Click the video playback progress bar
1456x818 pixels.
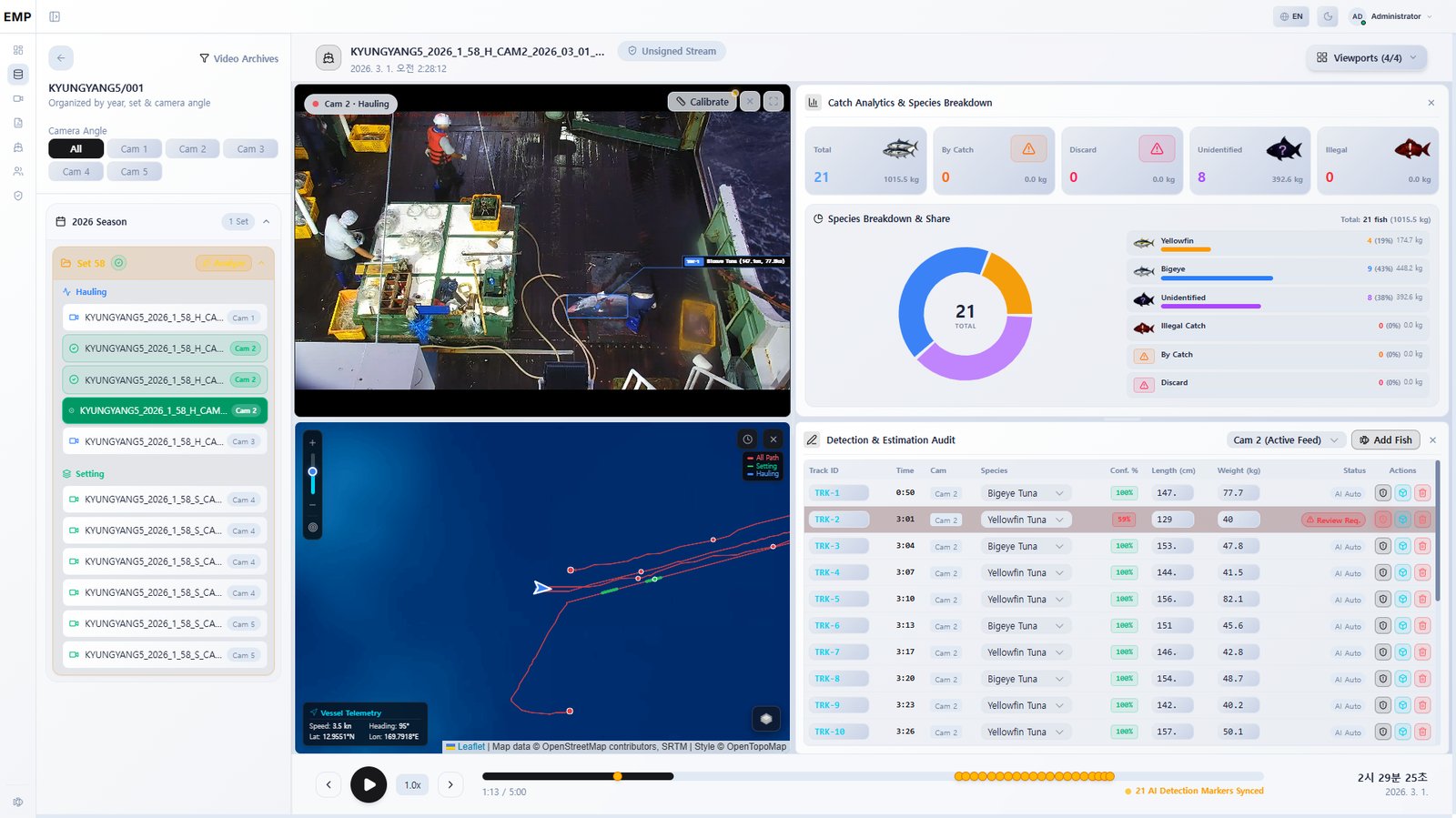pyautogui.click(x=873, y=776)
